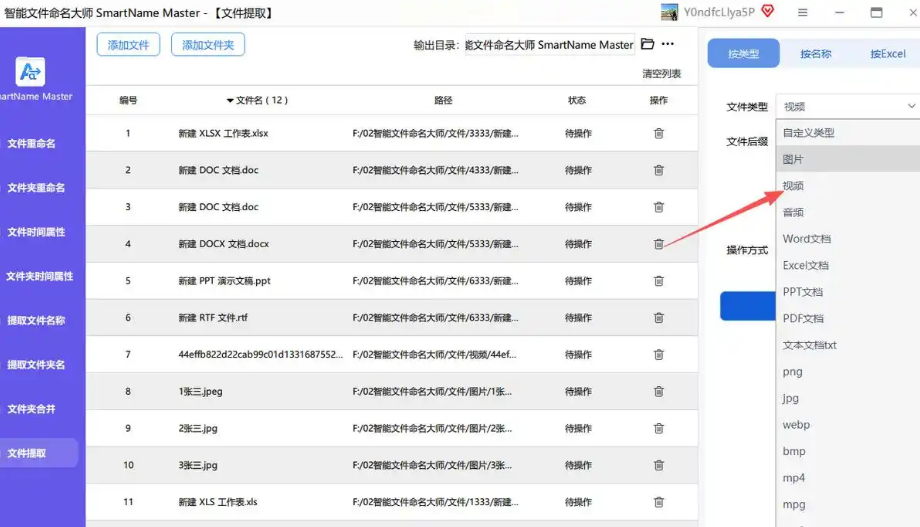Image resolution: width=920 pixels, height=527 pixels.
Task: Delete 新建 PPT 演示文稿.ppt using trash icon
Action: [x=658, y=281]
